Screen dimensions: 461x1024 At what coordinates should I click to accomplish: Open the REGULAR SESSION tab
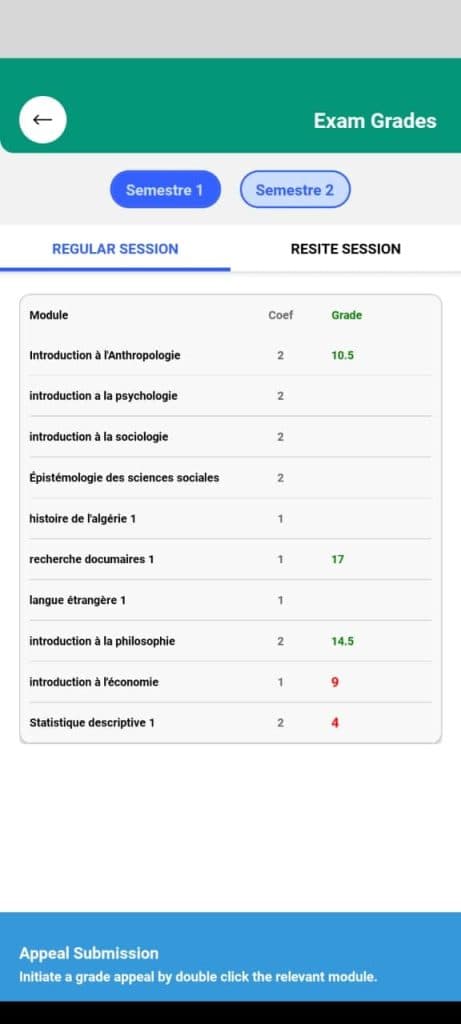(115, 249)
